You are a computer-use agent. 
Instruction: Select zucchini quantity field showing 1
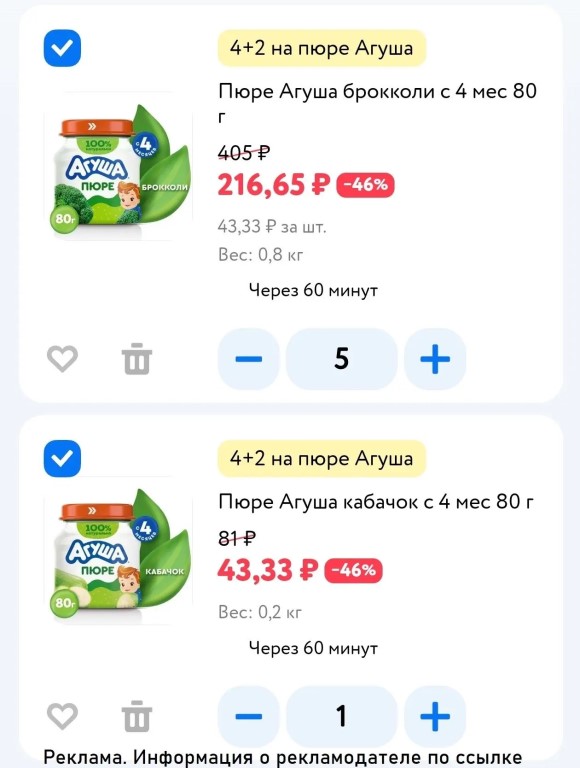click(x=341, y=716)
